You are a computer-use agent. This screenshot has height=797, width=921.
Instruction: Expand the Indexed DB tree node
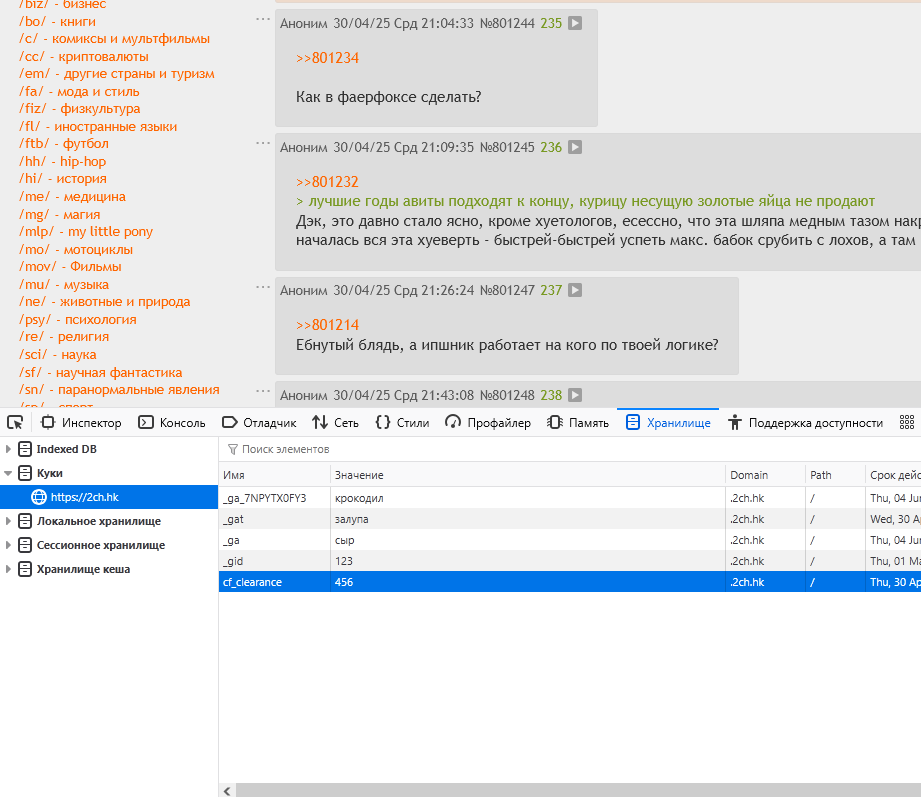pos(9,449)
